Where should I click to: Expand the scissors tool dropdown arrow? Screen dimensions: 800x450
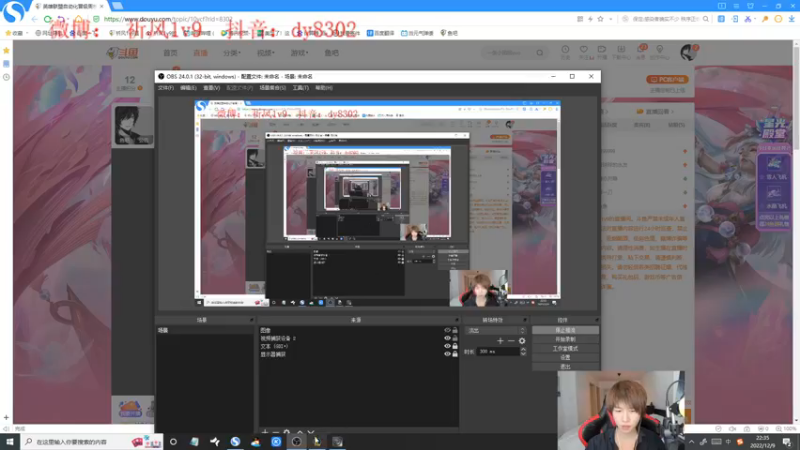[755, 19]
